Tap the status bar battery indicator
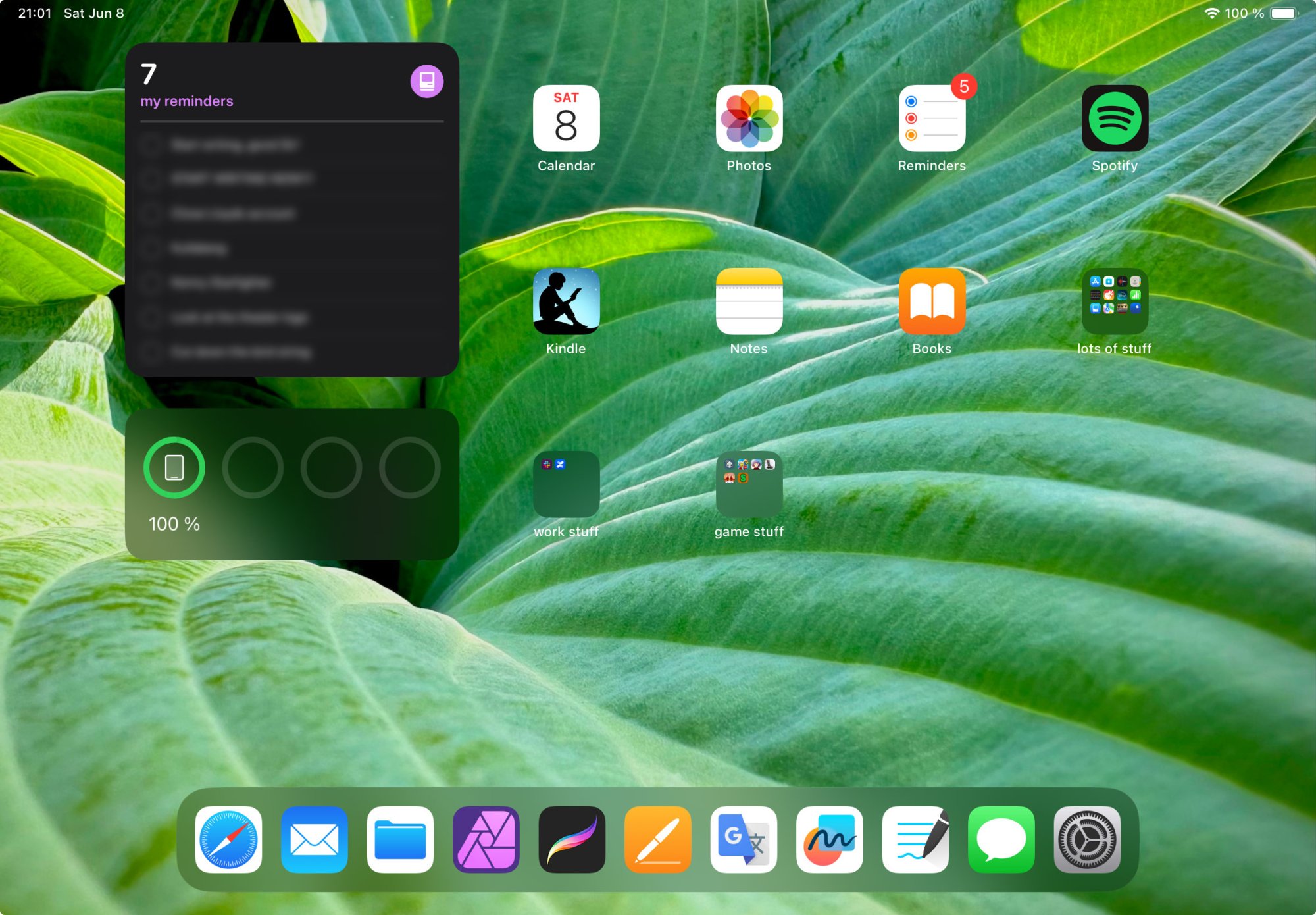 click(1283, 13)
